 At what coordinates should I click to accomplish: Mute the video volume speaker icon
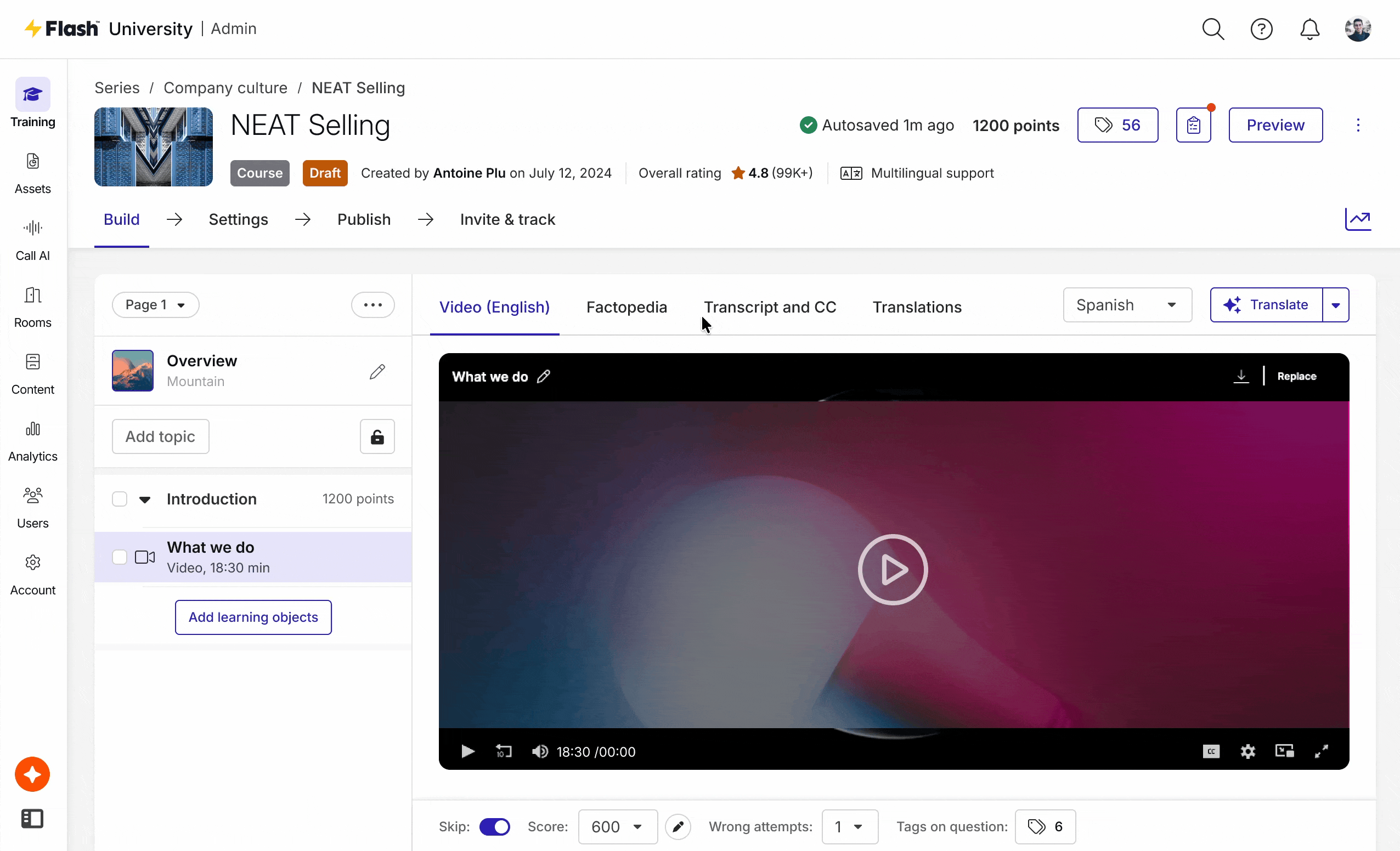point(539,752)
